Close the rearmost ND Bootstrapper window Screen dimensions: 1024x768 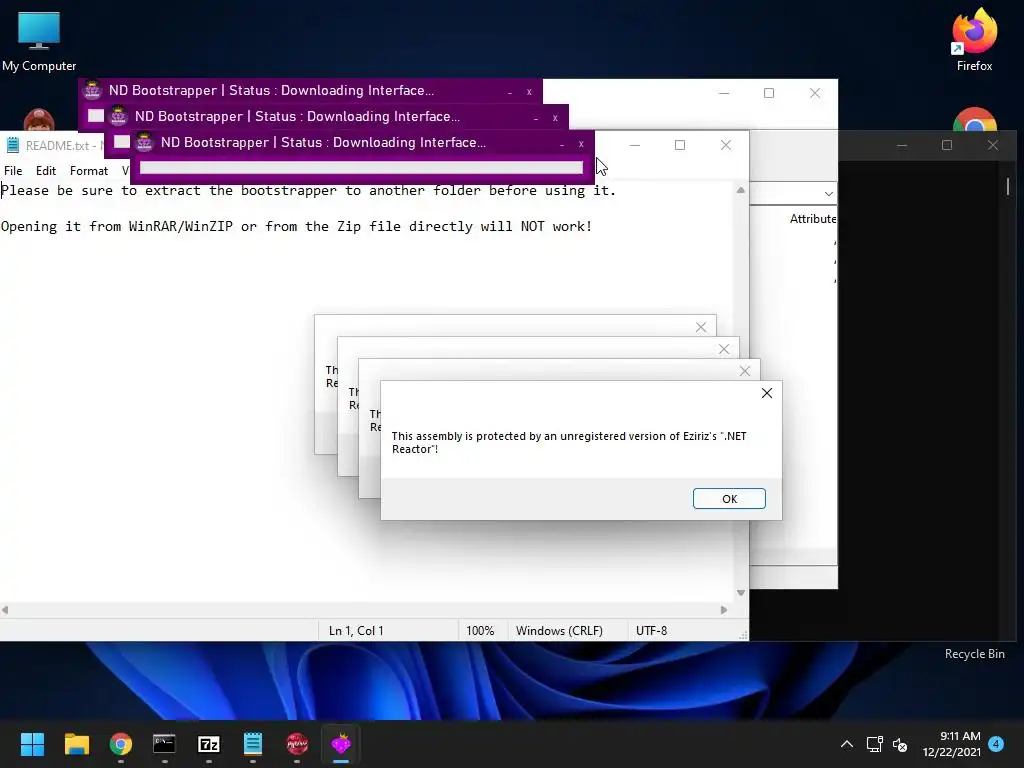[529, 92]
